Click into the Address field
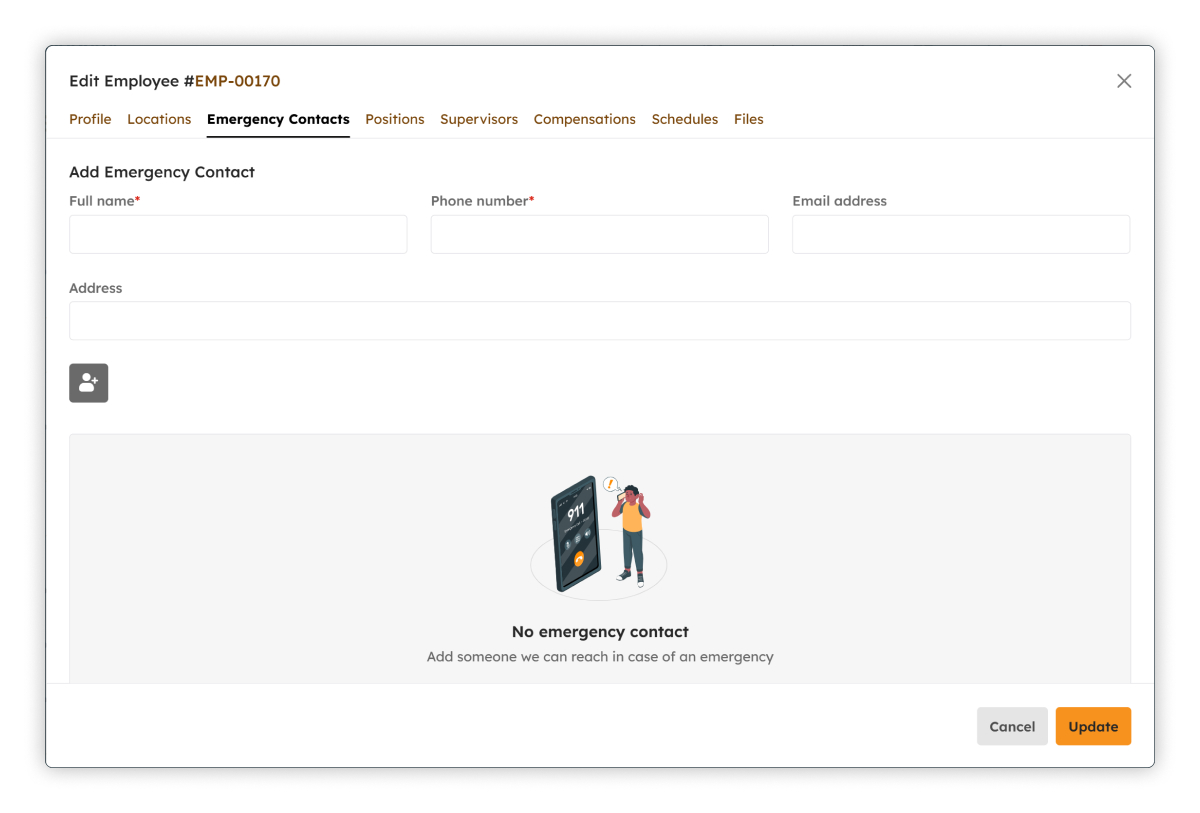The height and width of the screenshot is (813, 1200). 600,321
